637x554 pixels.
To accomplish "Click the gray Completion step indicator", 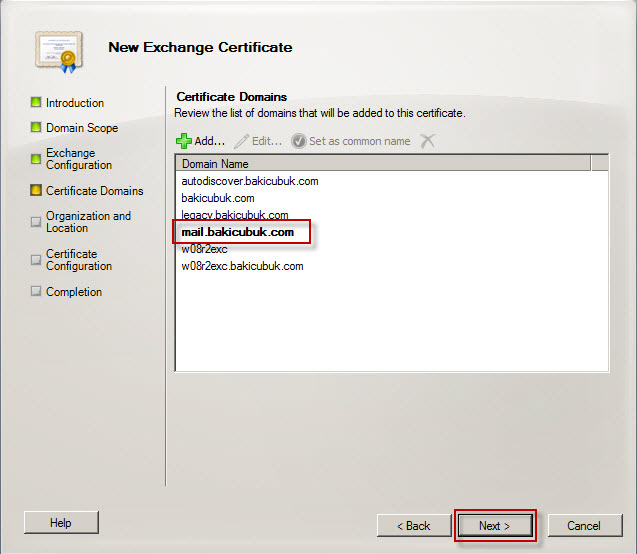I will pyautogui.click(x=36, y=291).
